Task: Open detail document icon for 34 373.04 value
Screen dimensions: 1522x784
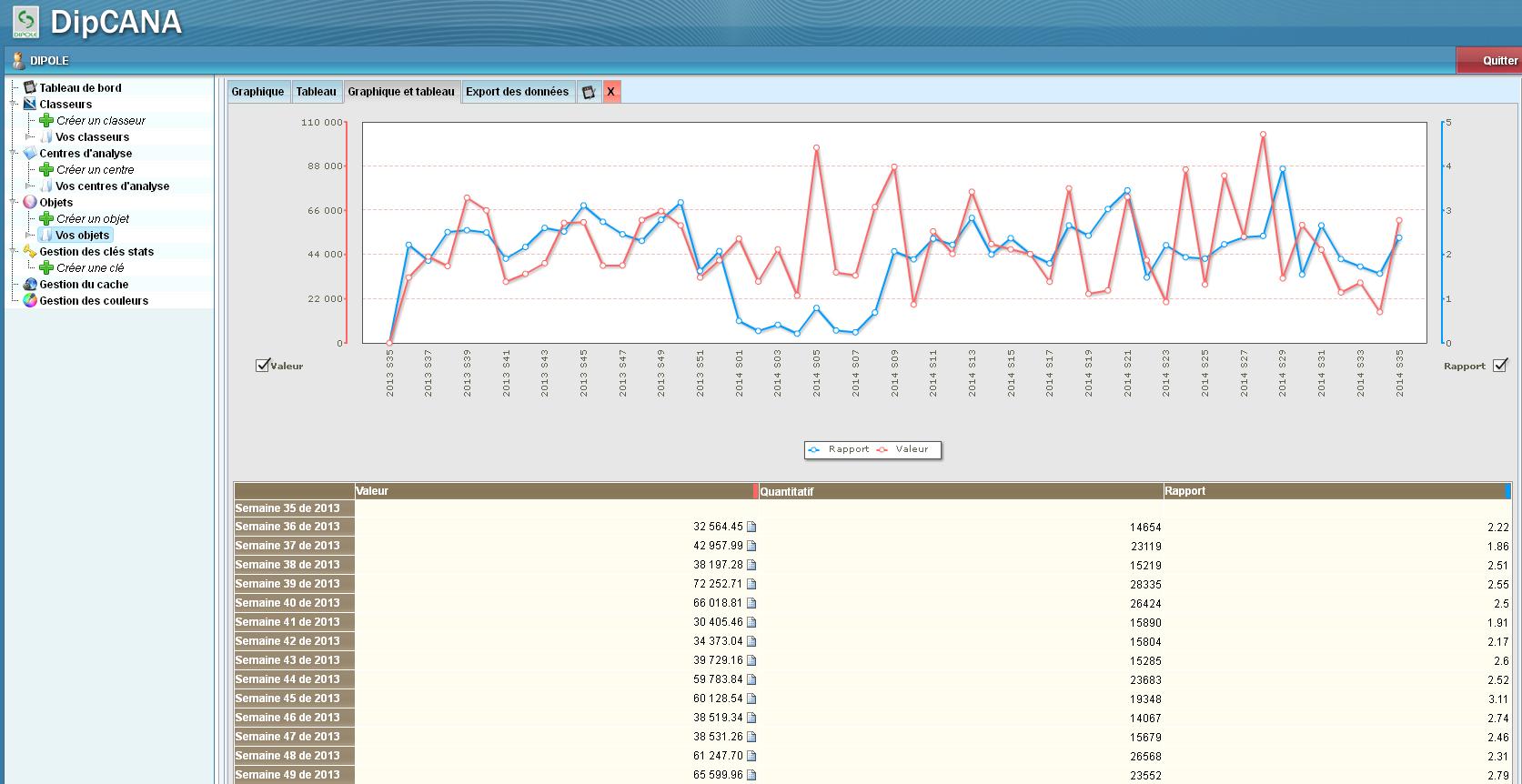Action: 751,641
